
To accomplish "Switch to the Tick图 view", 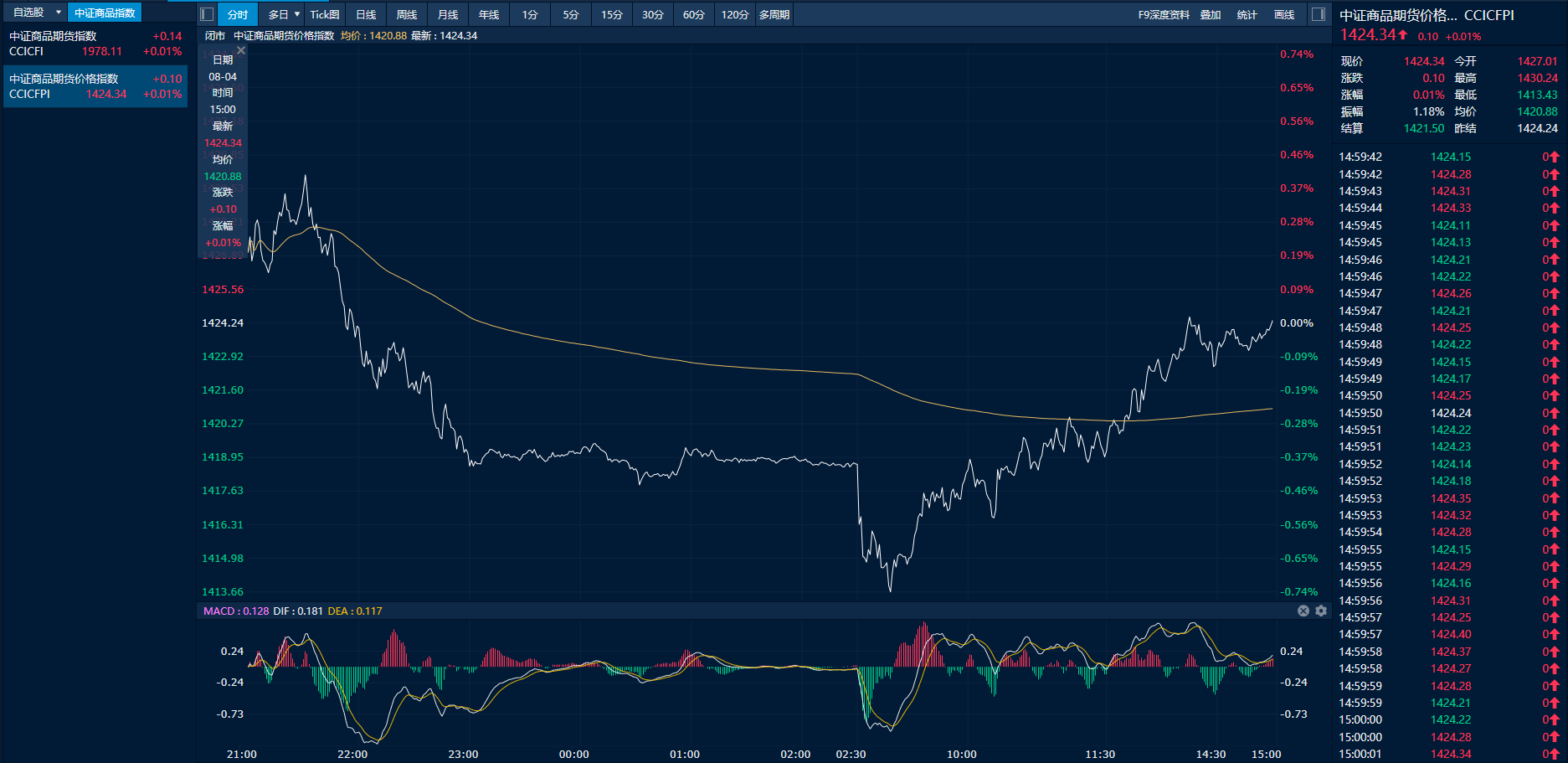I will (x=325, y=14).
